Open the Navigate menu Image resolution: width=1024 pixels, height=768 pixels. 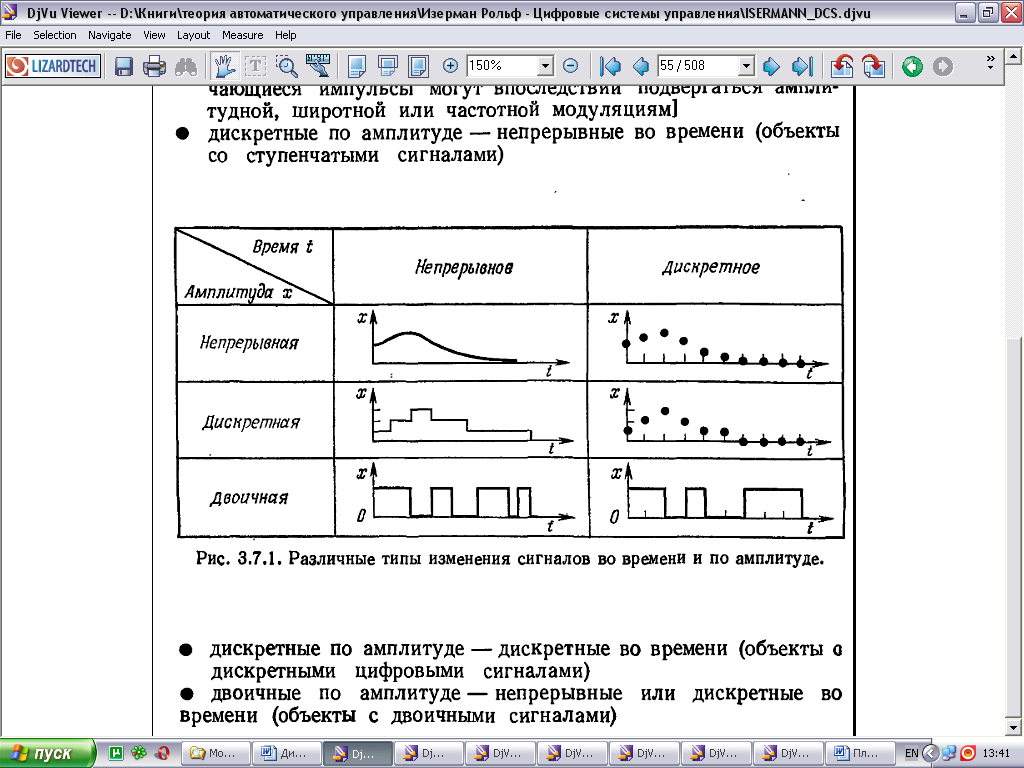pos(110,35)
